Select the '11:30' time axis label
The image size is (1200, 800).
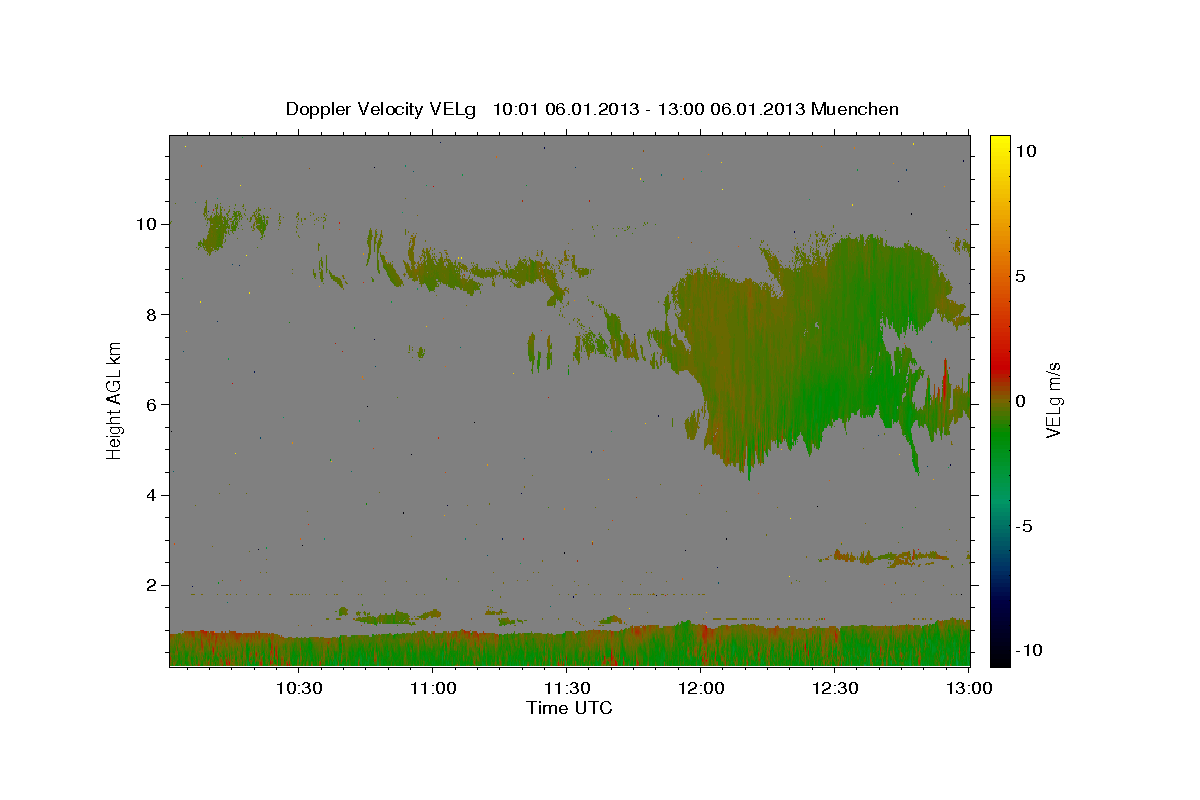pyautogui.click(x=566, y=688)
